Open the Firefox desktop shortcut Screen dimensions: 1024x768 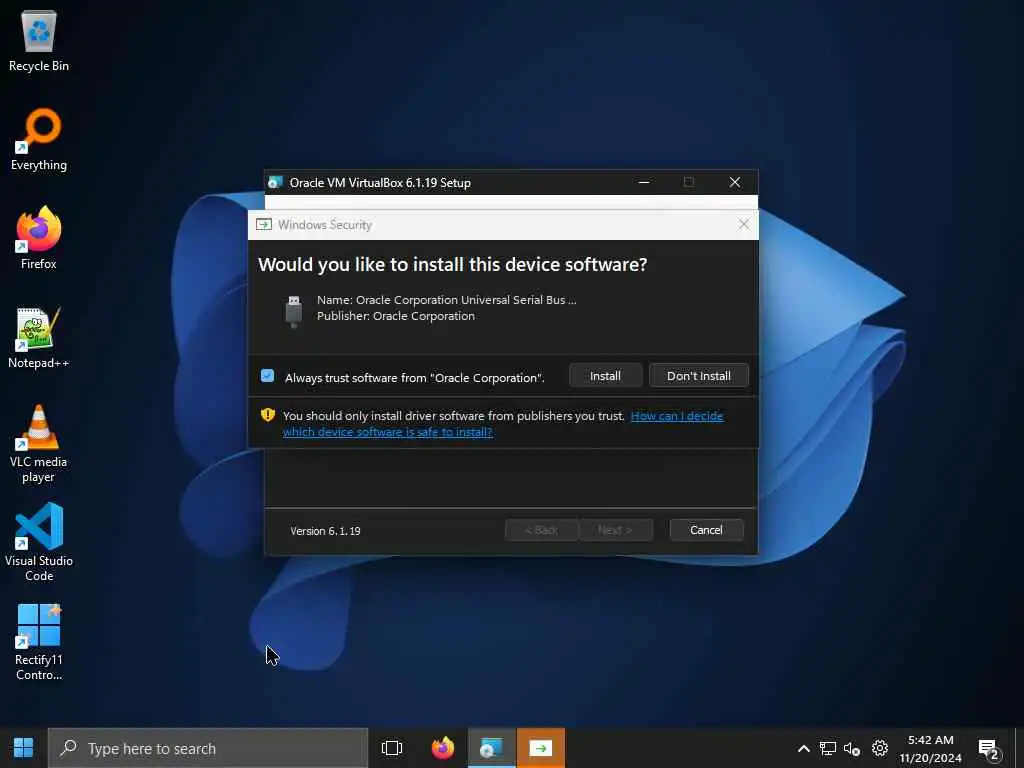(x=39, y=238)
